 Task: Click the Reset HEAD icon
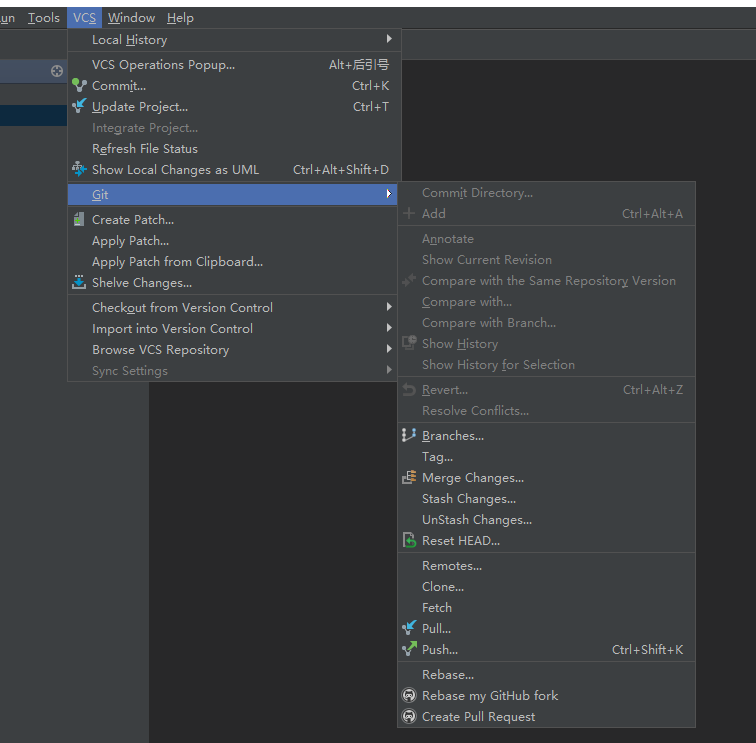pos(409,540)
